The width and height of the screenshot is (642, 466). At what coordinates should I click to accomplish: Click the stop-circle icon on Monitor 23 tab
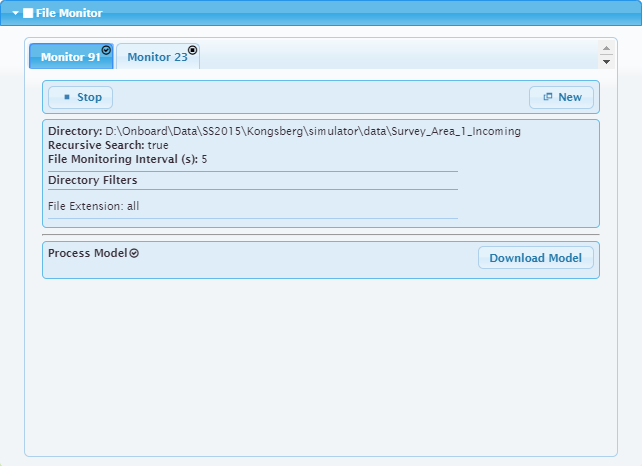(193, 49)
